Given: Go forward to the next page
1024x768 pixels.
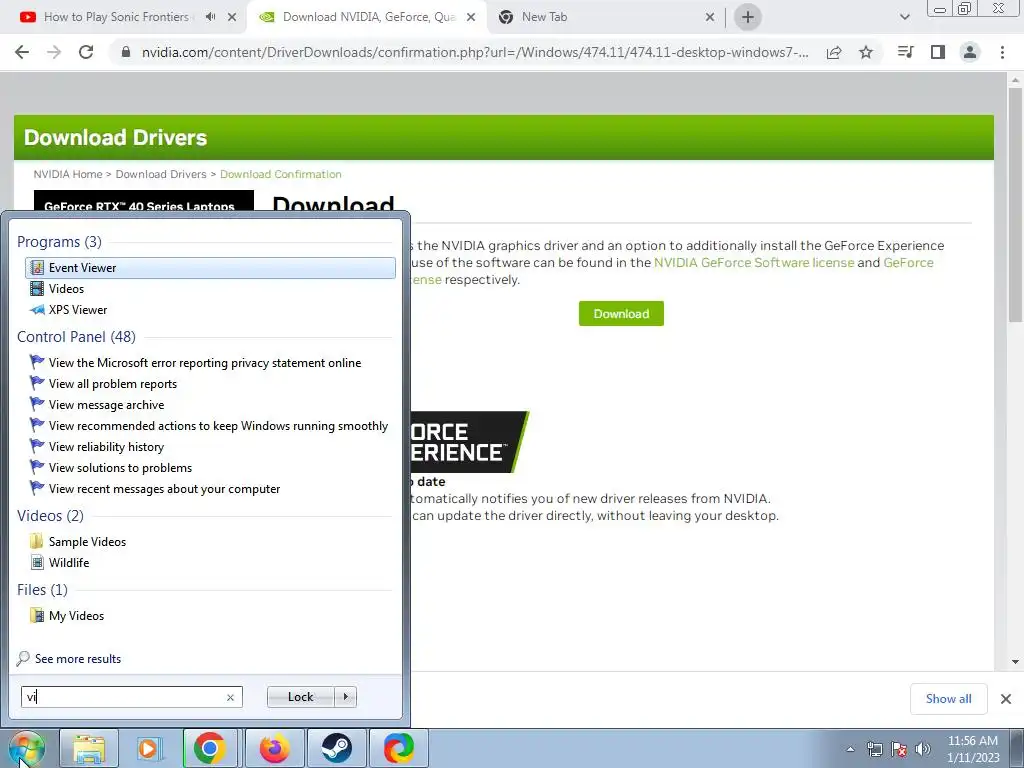Looking at the screenshot, I should (x=54, y=52).
